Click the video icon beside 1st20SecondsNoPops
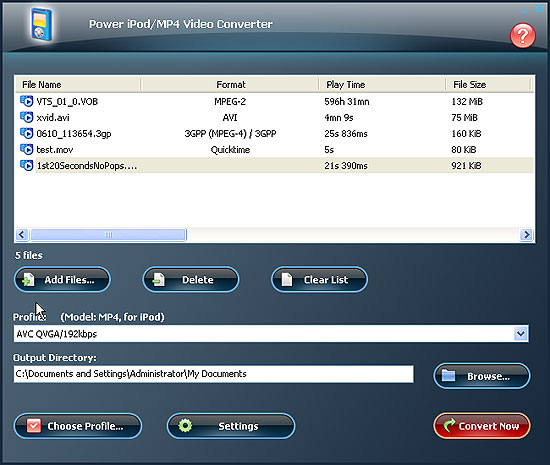This screenshot has width=550, height=465. pyautogui.click(x=26, y=166)
